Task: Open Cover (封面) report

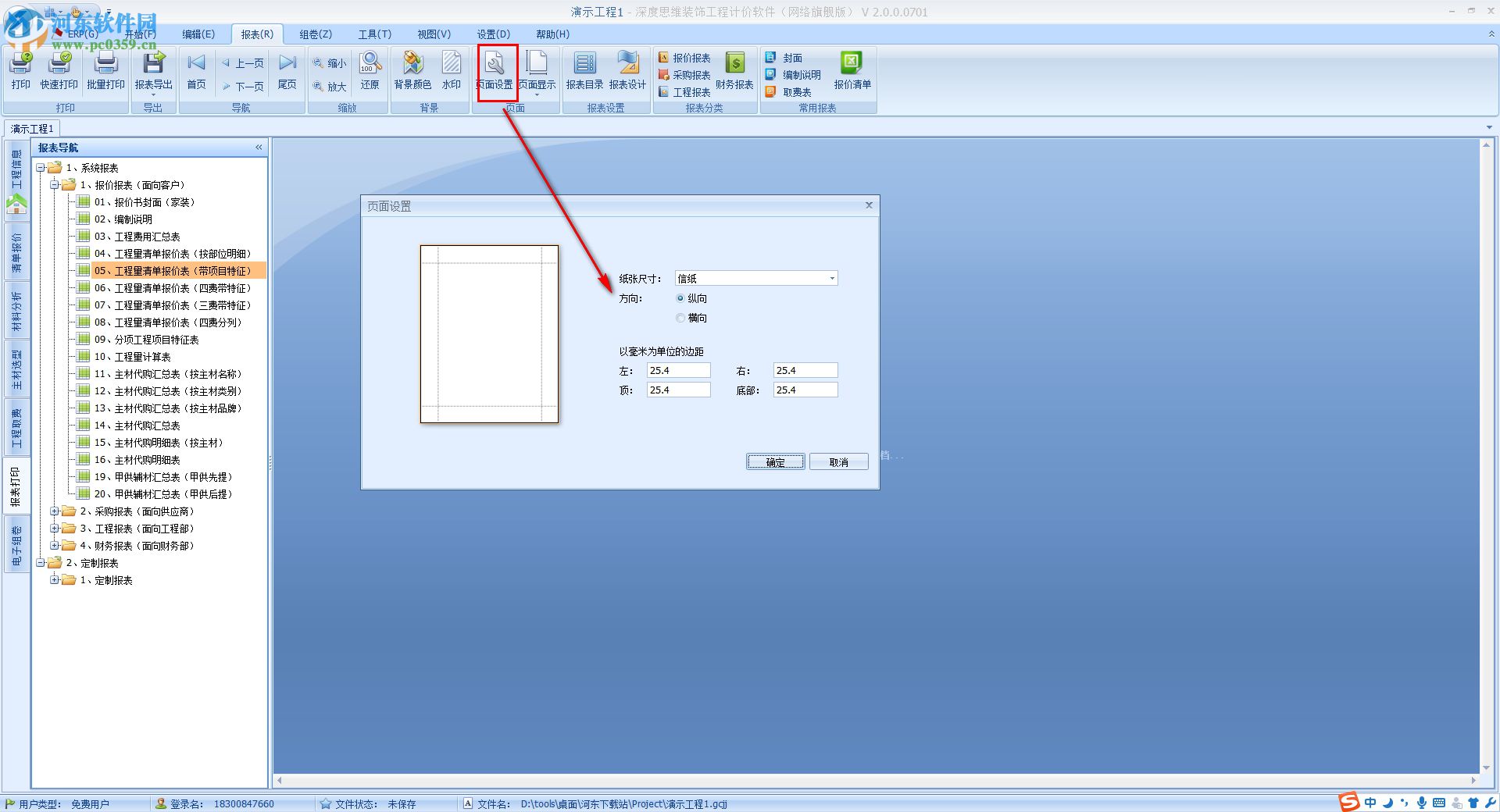Action: point(784,58)
